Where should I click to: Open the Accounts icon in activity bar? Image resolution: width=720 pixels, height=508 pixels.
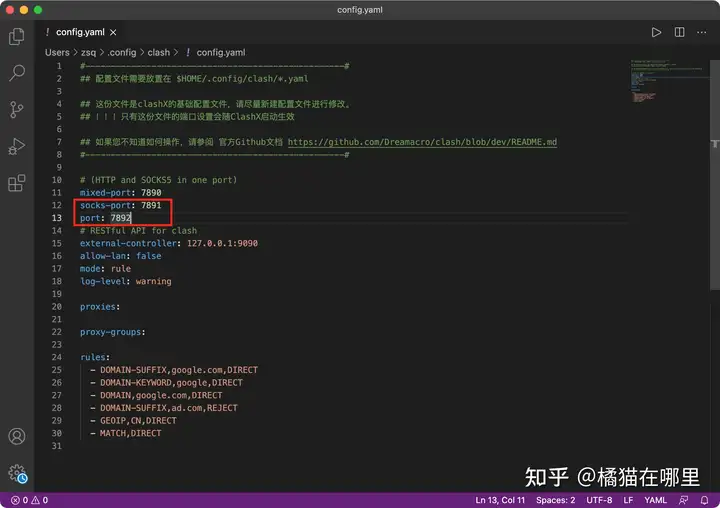(x=17, y=436)
